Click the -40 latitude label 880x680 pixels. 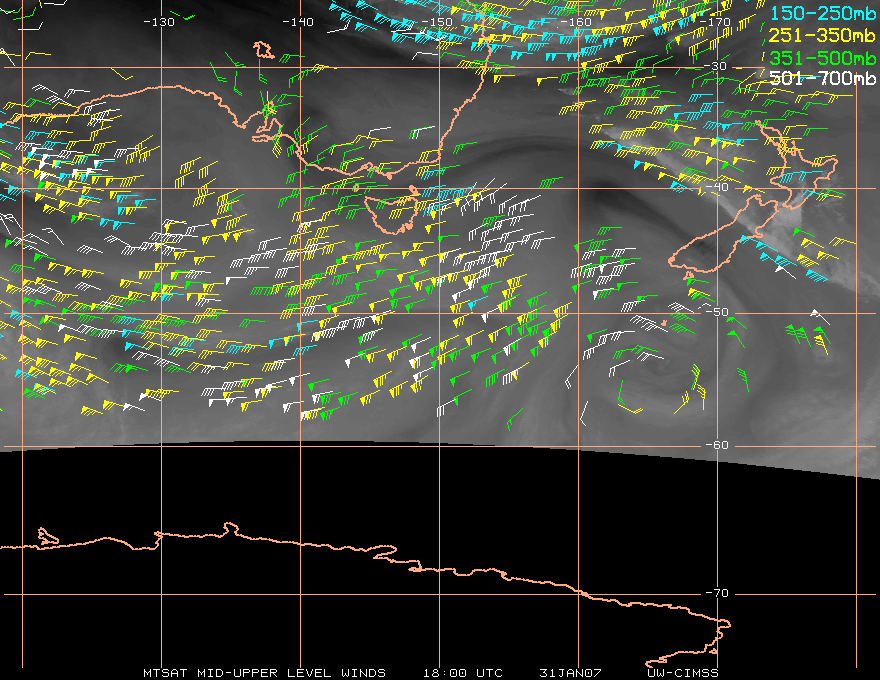click(717, 187)
